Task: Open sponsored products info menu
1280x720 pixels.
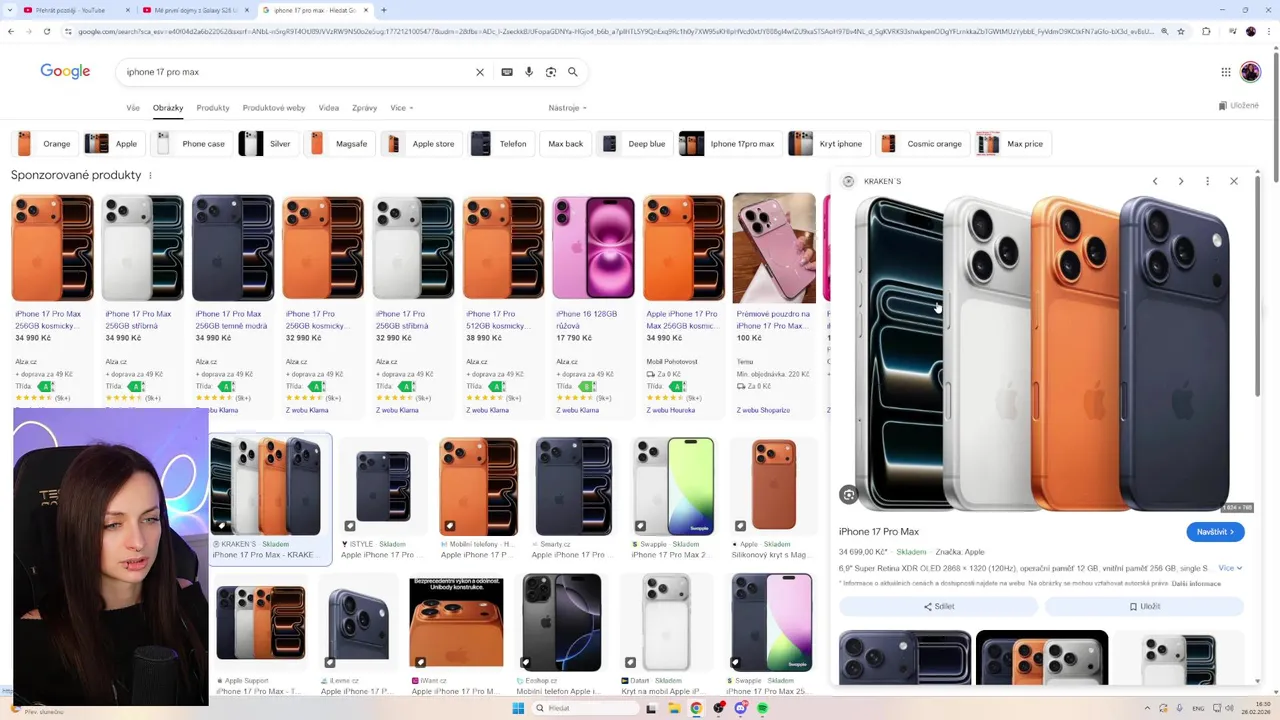Action: [150, 175]
